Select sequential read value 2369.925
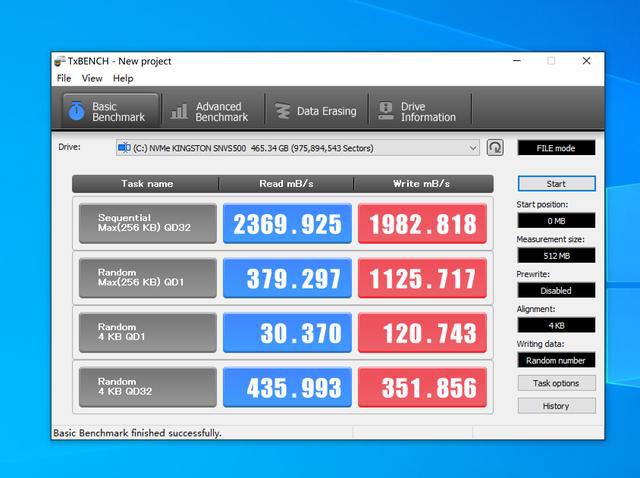 287,223
